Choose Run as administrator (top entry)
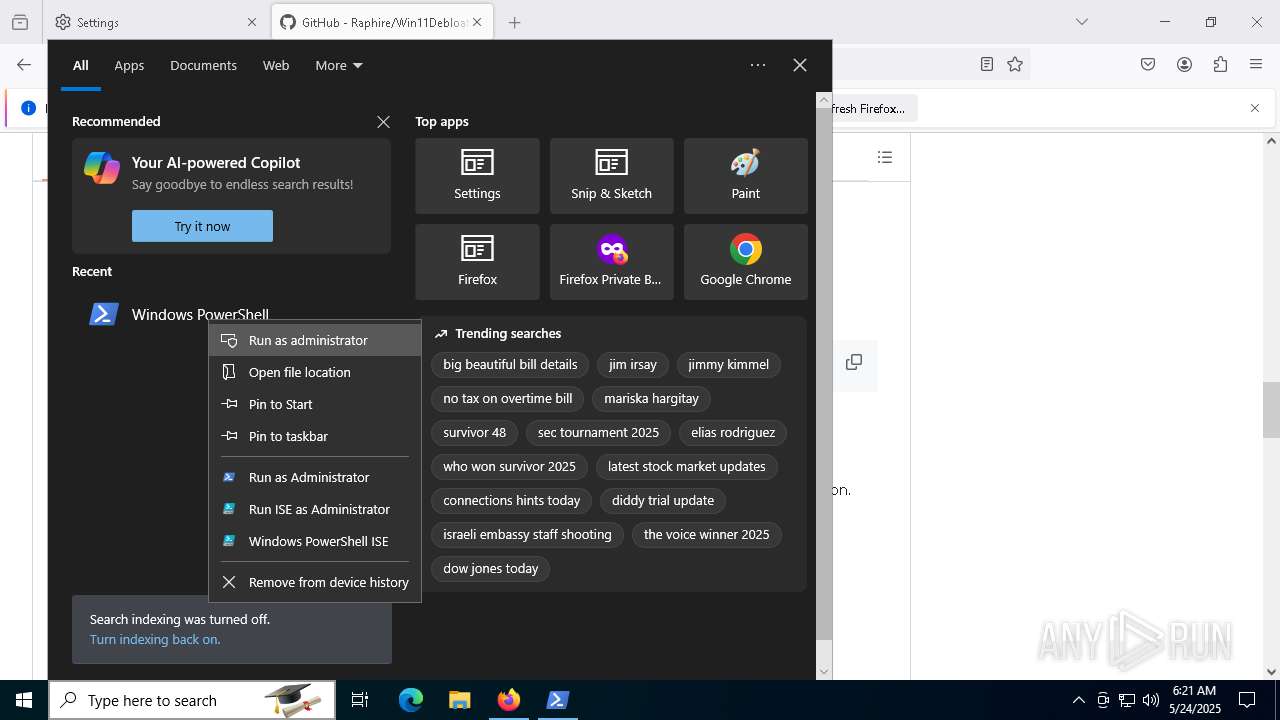1280x720 pixels. tap(315, 340)
